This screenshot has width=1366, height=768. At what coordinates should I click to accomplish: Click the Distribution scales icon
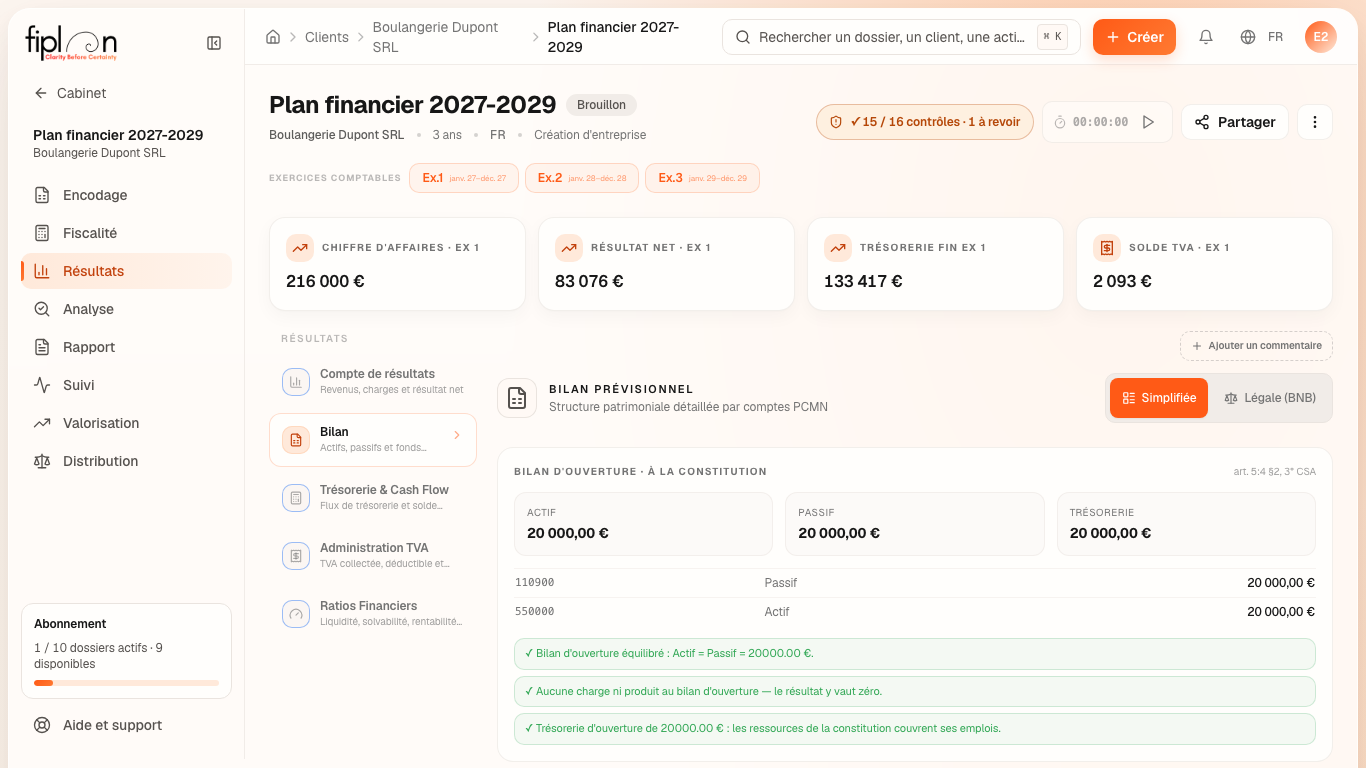click(x=42, y=461)
